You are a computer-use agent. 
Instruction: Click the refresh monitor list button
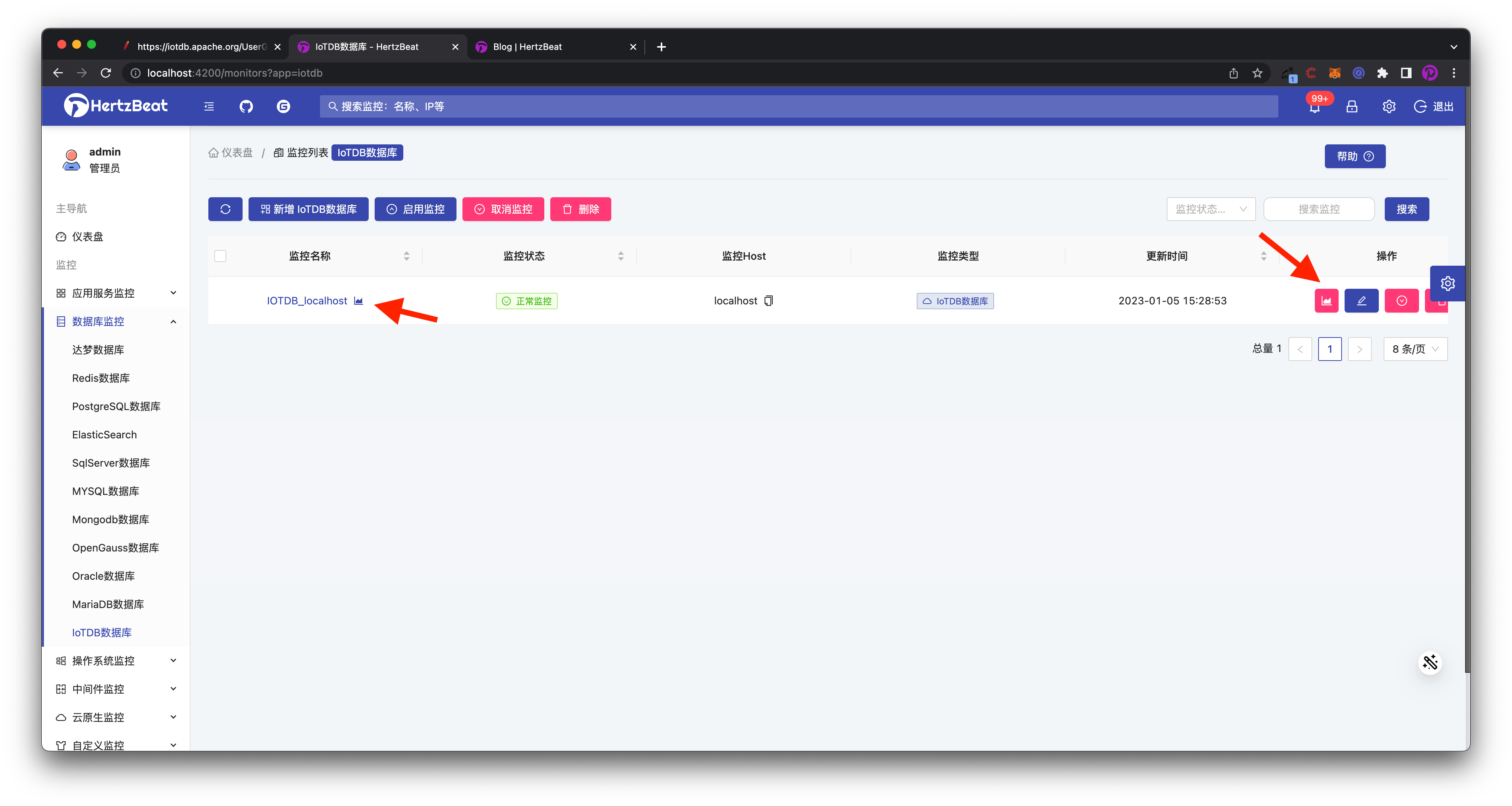pos(225,209)
